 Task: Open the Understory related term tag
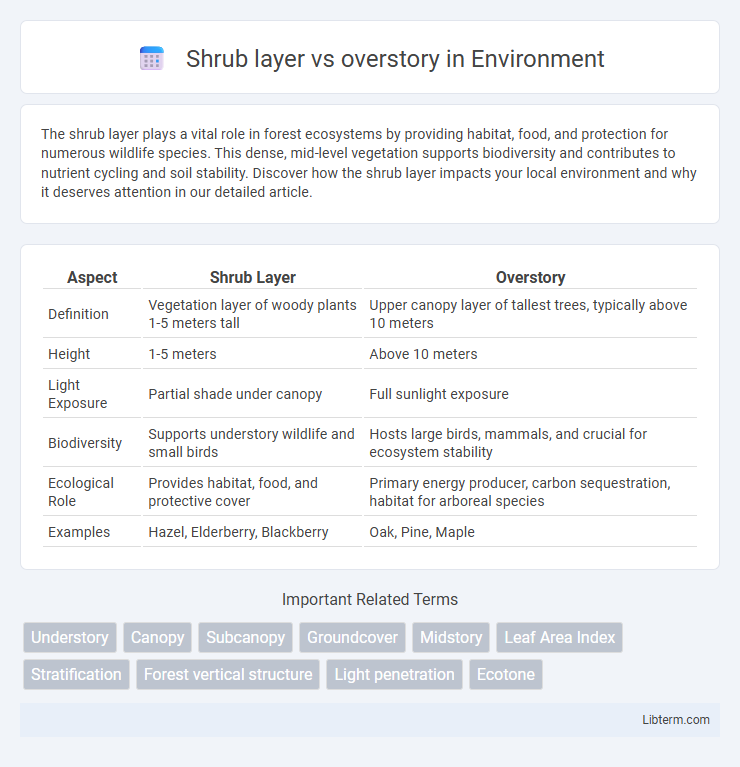click(x=70, y=637)
